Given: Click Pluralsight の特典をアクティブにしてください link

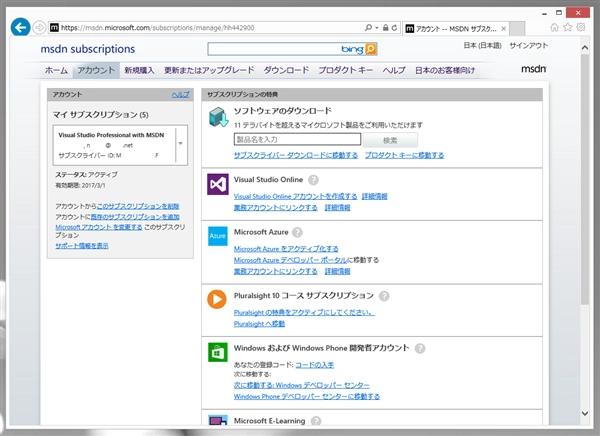Looking at the screenshot, I should pyautogui.click(x=304, y=312).
